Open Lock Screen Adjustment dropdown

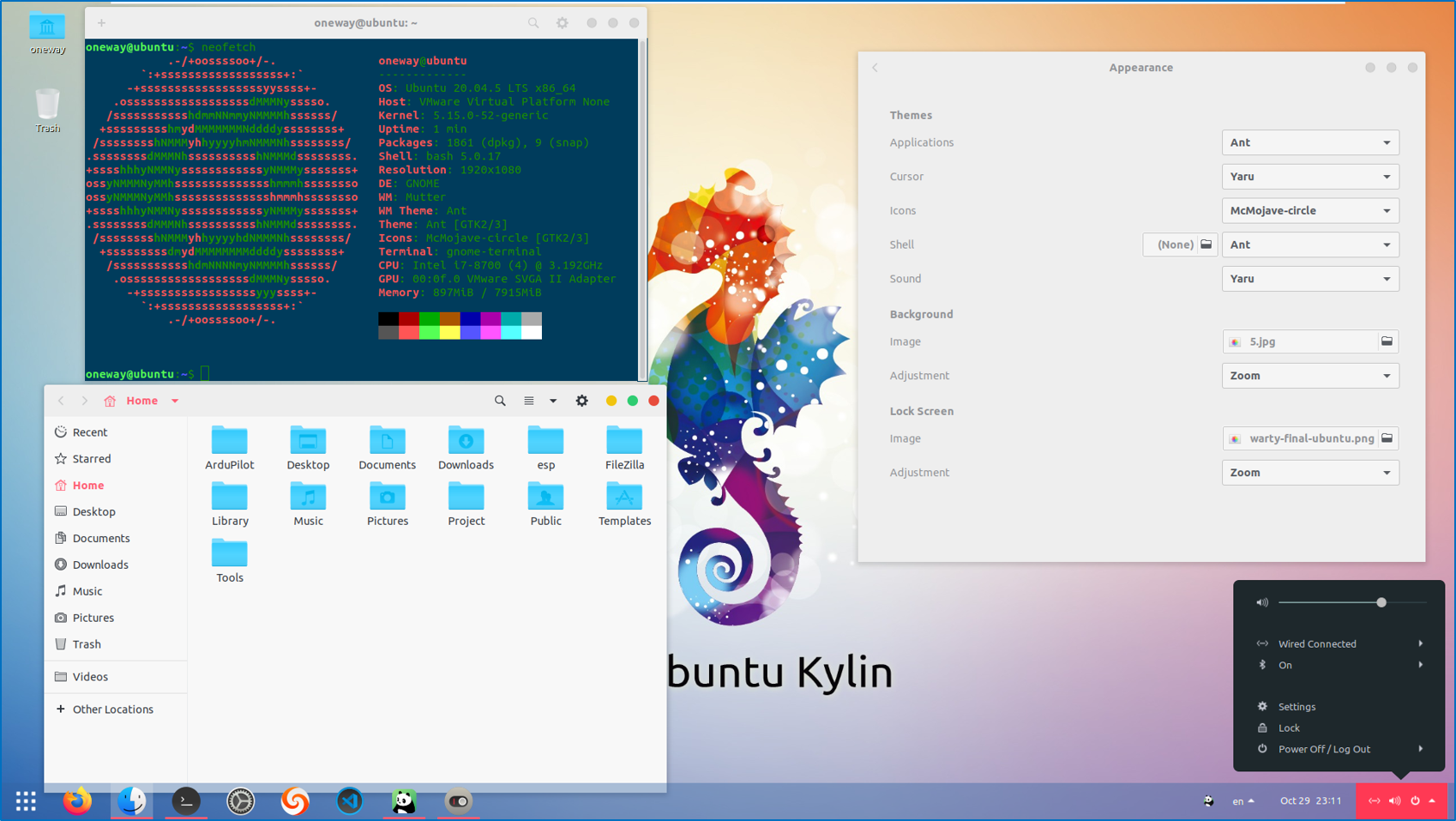(x=1310, y=473)
